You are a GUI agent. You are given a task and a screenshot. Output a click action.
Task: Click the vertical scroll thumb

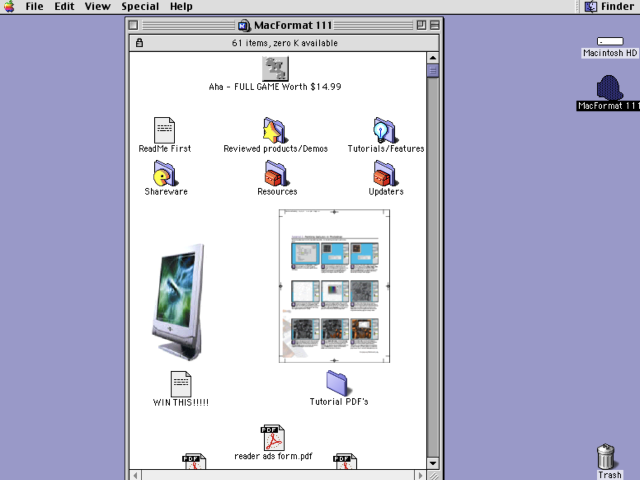(x=433, y=71)
